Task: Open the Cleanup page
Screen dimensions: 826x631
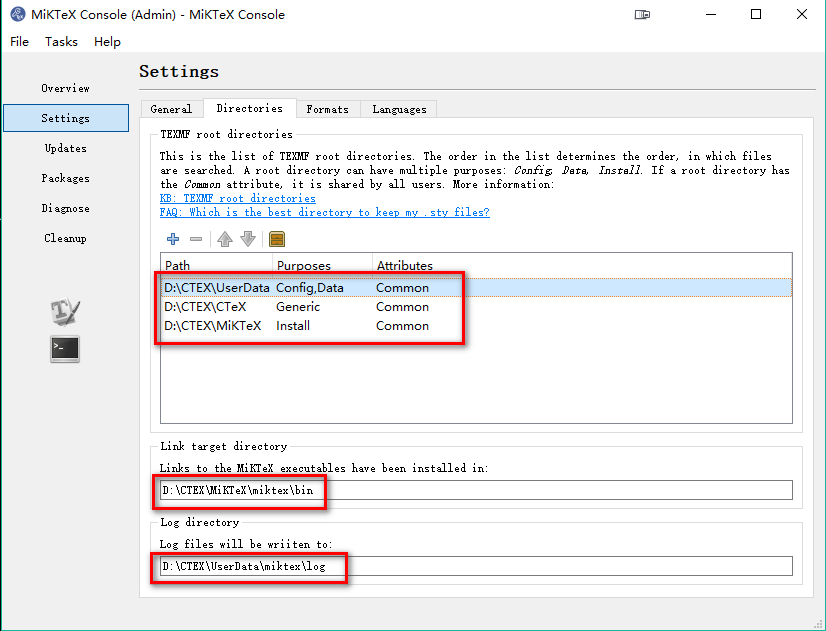Action: (66, 238)
